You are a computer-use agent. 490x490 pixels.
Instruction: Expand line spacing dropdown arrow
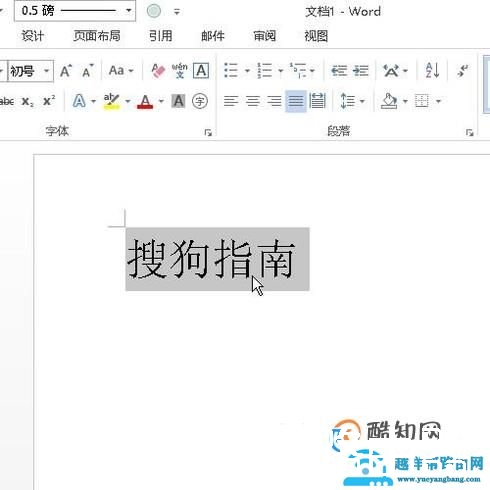pyautogui.click(x=362, y=101)
